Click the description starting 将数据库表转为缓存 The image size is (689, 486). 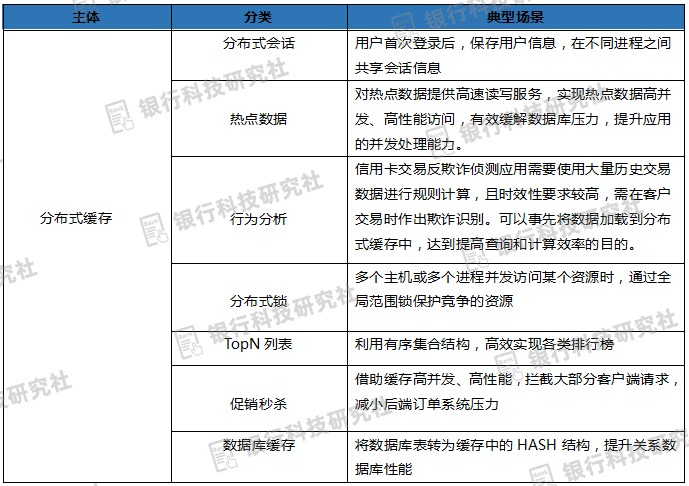pyautogui.click(x=515, y=457)
